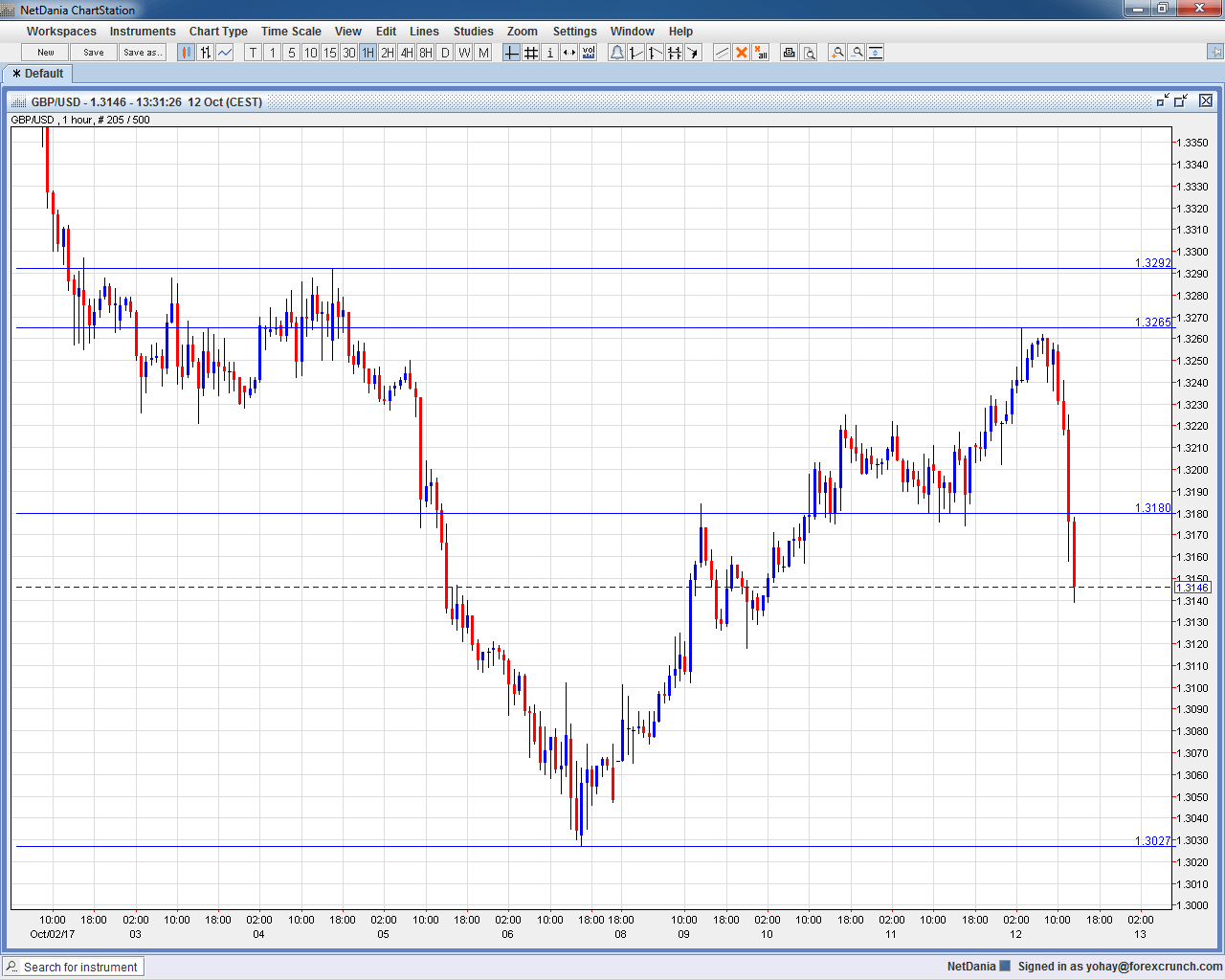Click the Search for instrument field

(73, 967)
